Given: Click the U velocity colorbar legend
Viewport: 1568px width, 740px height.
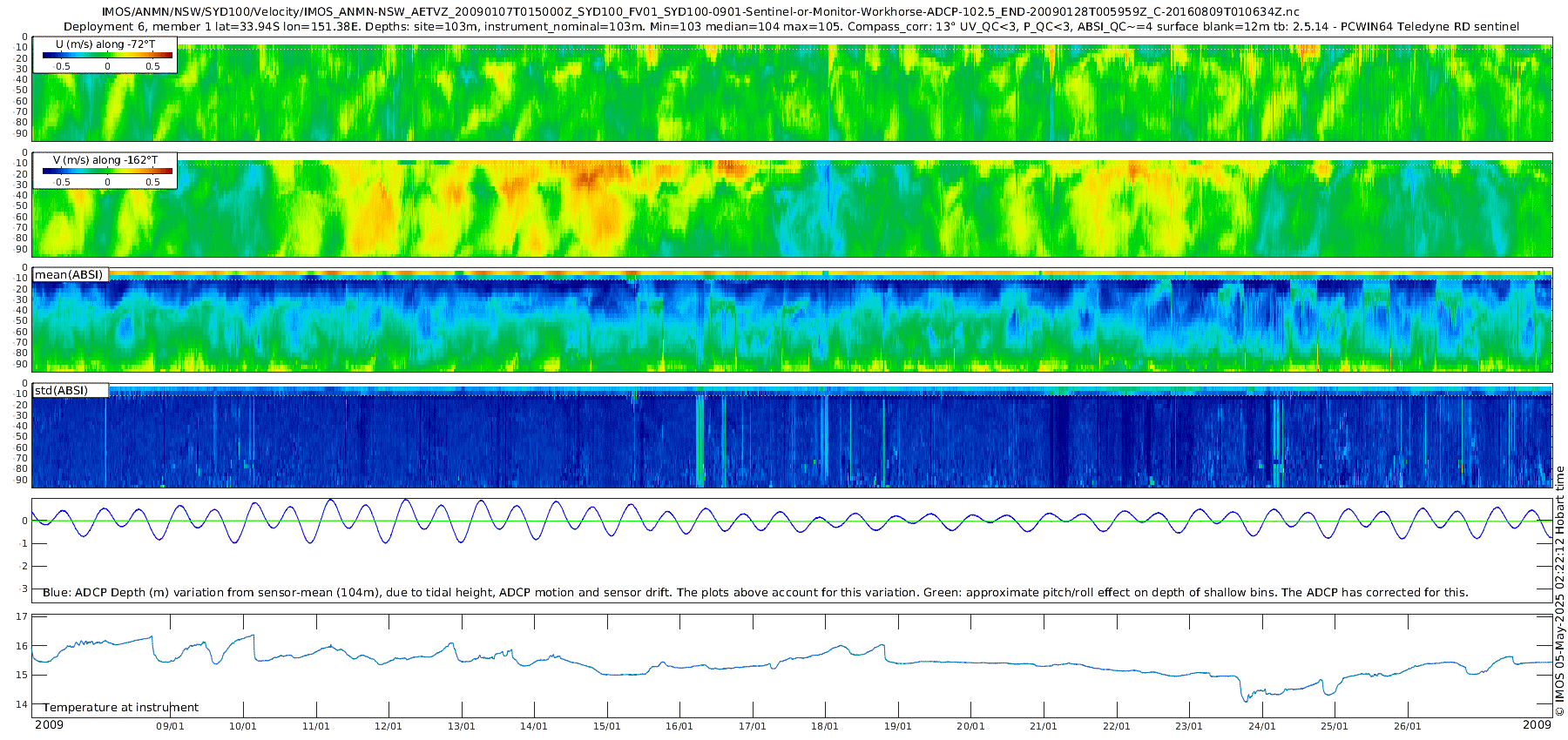Looking at the screenshot, I should tap(105, 55).
